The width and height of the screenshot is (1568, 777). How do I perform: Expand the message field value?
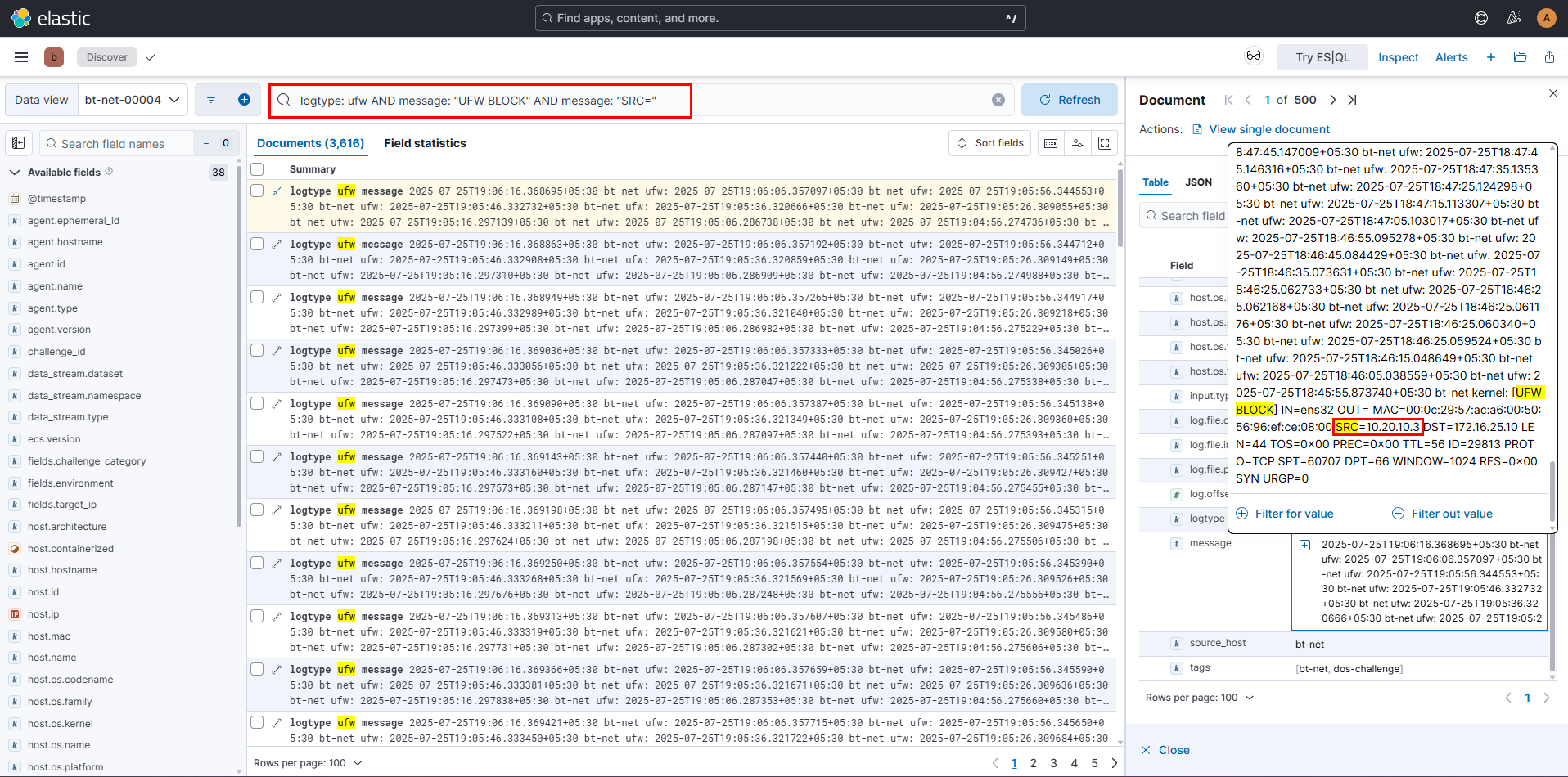pos(1305,545)
